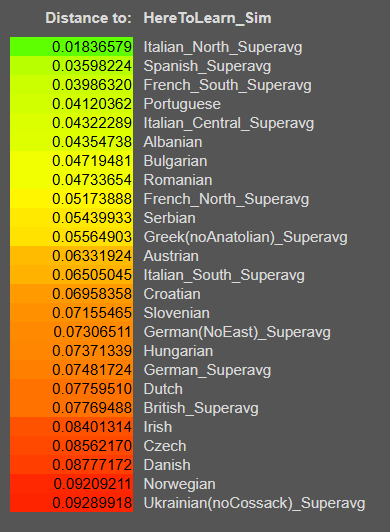Click distance value 0.01836579
The height and width of the screenshot is (532, 390).
click(x=92, y=47)
